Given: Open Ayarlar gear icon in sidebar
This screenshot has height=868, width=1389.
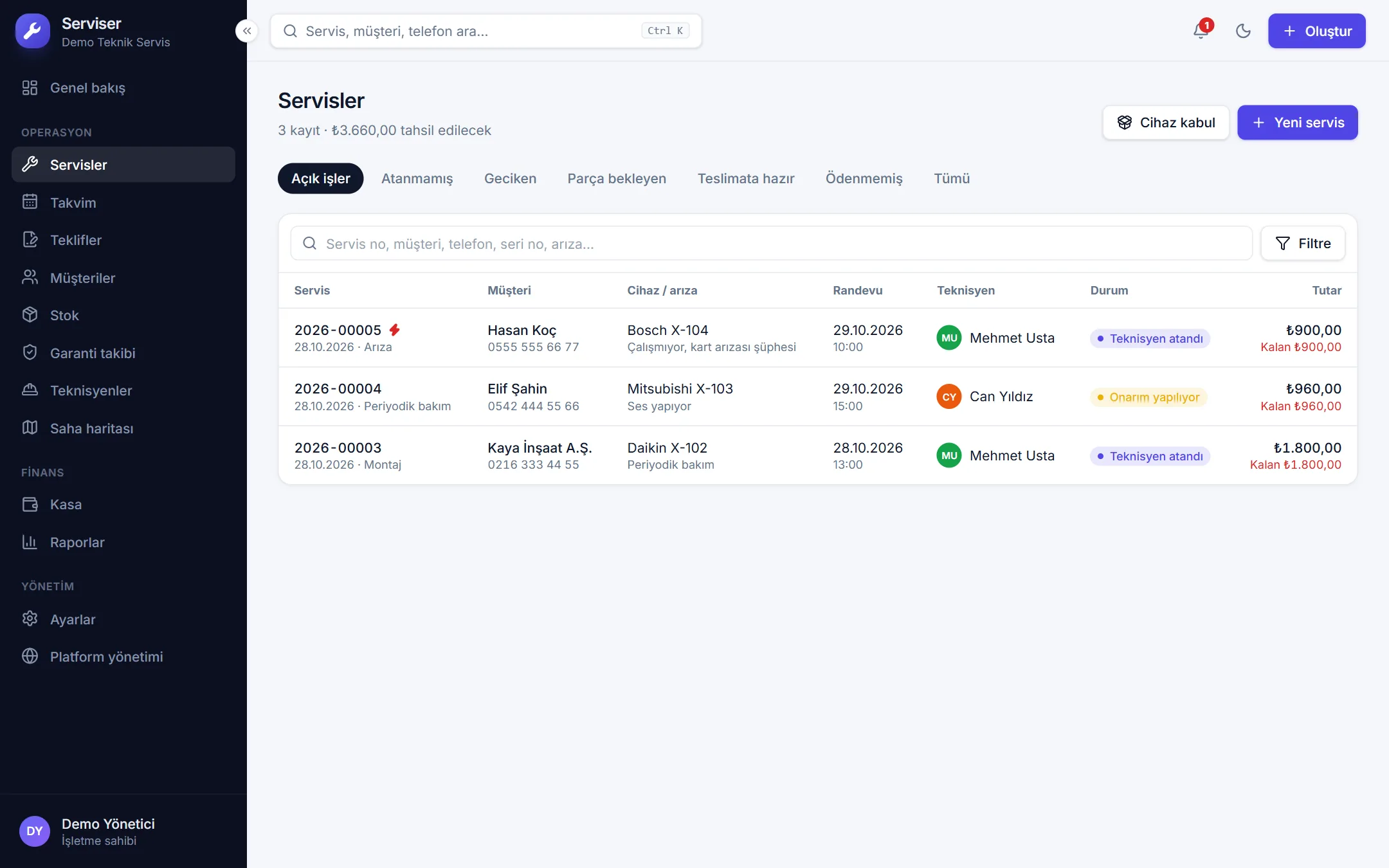Looking at the screenshot, I should pos(30,619).
